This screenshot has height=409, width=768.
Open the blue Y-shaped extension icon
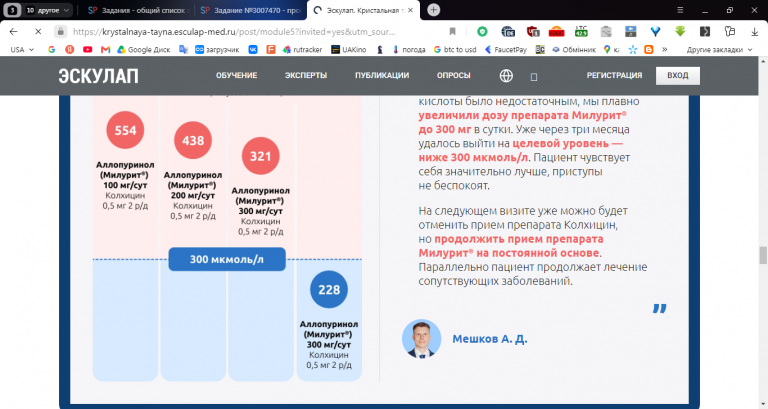click(655, 31)
